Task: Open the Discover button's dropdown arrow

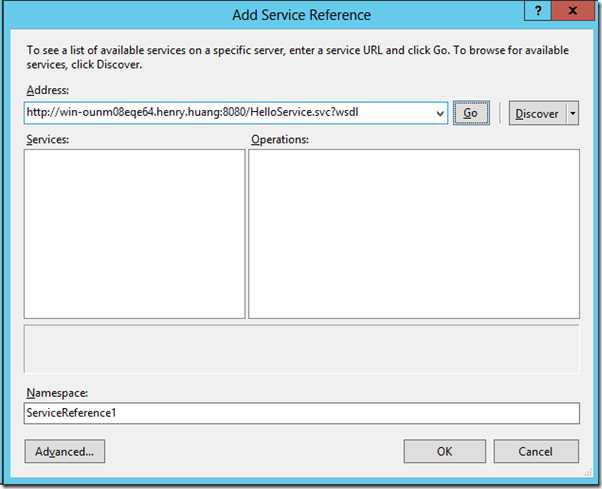Action: (573, 113)
